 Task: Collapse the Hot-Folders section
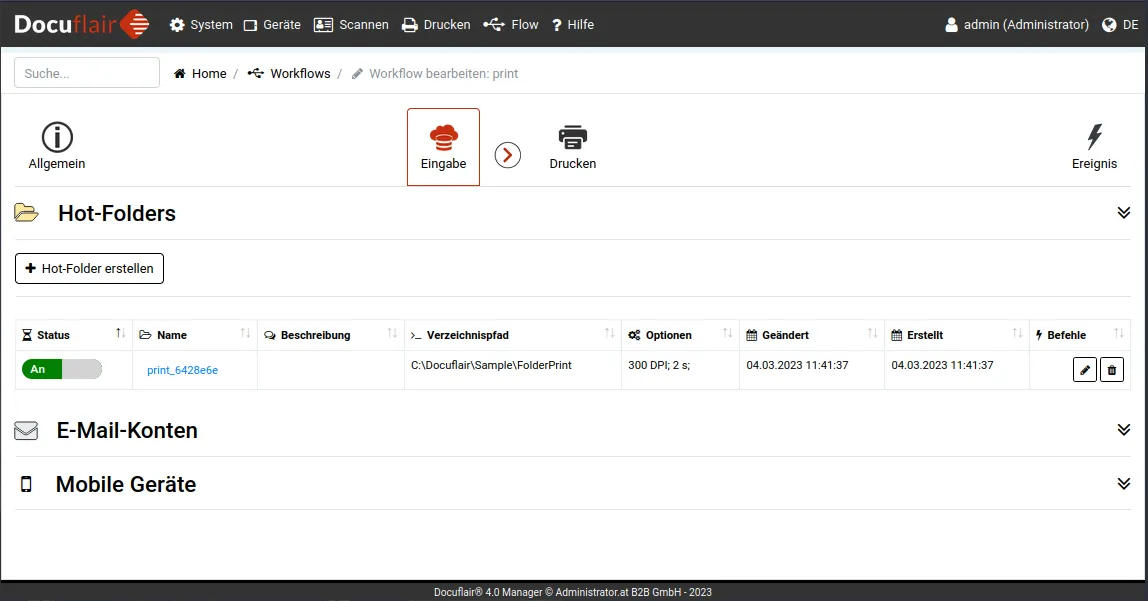pos(1123,213)
